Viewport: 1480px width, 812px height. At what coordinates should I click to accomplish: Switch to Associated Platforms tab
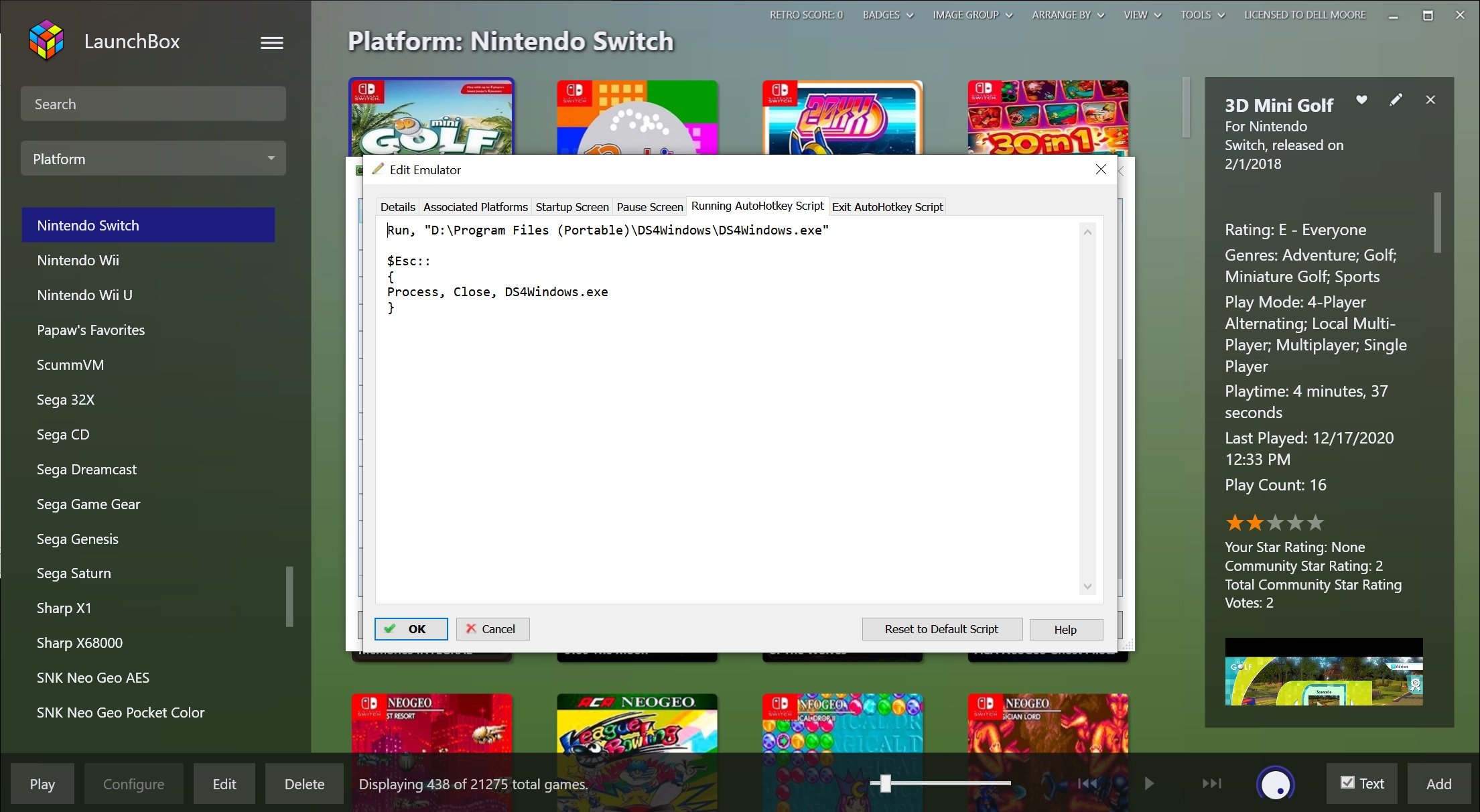(476, 207)
